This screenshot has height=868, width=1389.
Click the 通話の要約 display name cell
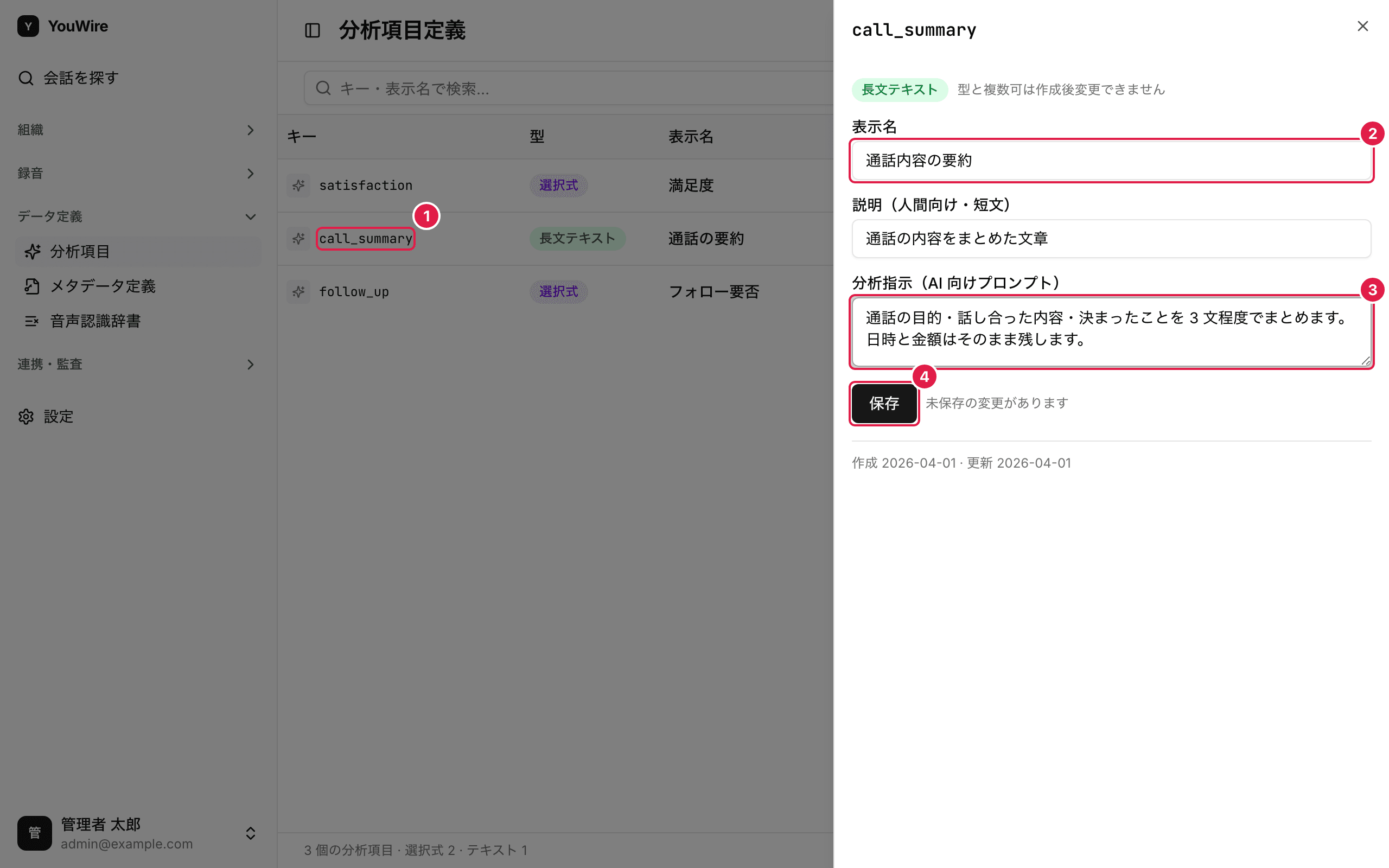point(706,239)
